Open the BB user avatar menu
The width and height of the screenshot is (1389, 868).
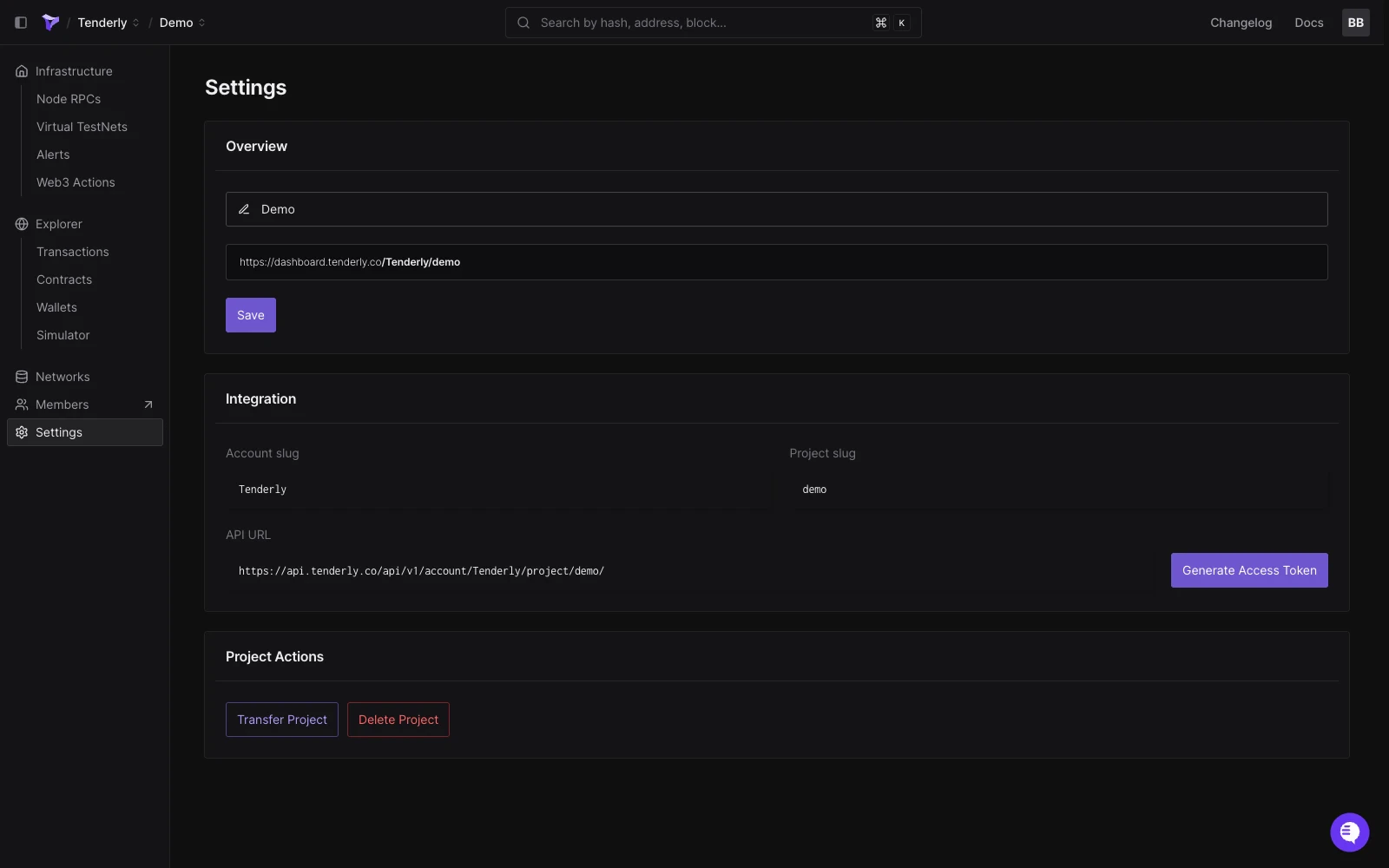click(1355, 23)
